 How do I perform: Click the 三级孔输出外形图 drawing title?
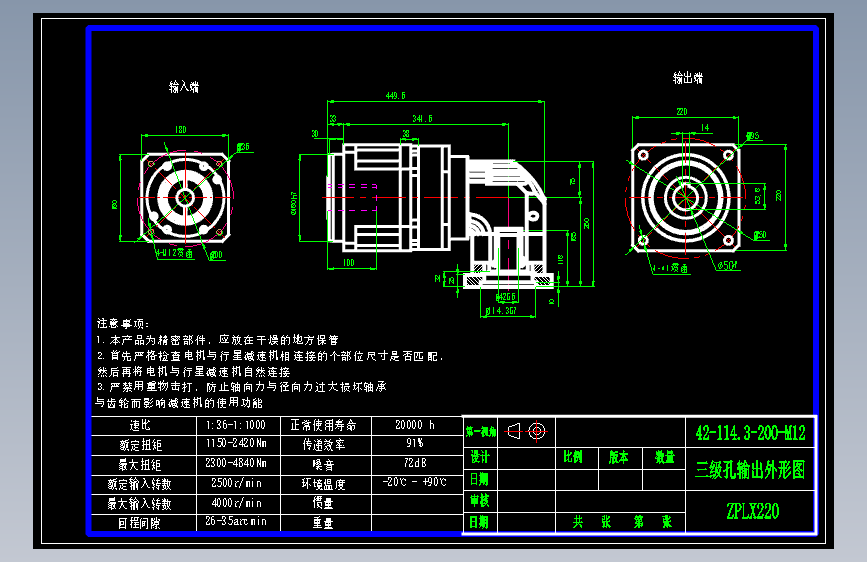751,470
